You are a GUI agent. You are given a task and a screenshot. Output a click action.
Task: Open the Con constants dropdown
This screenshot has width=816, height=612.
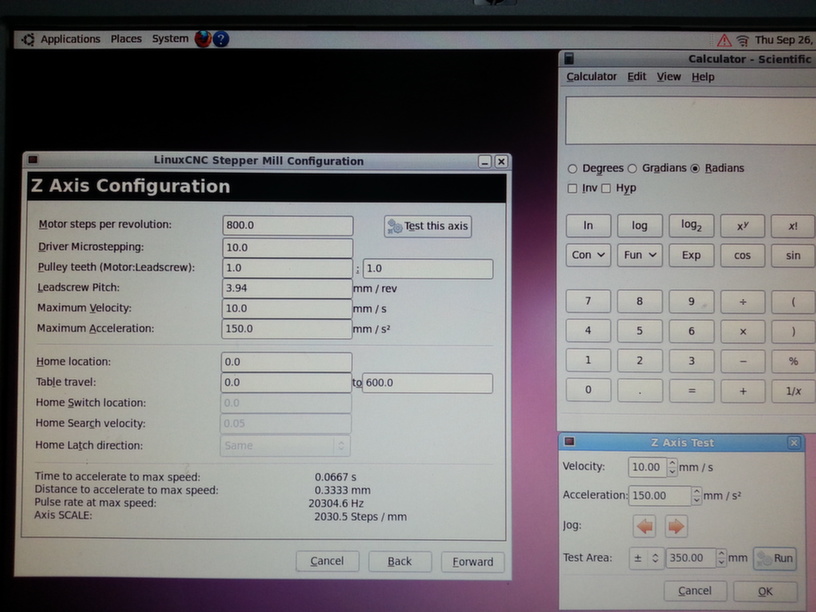tap(588, 255)
